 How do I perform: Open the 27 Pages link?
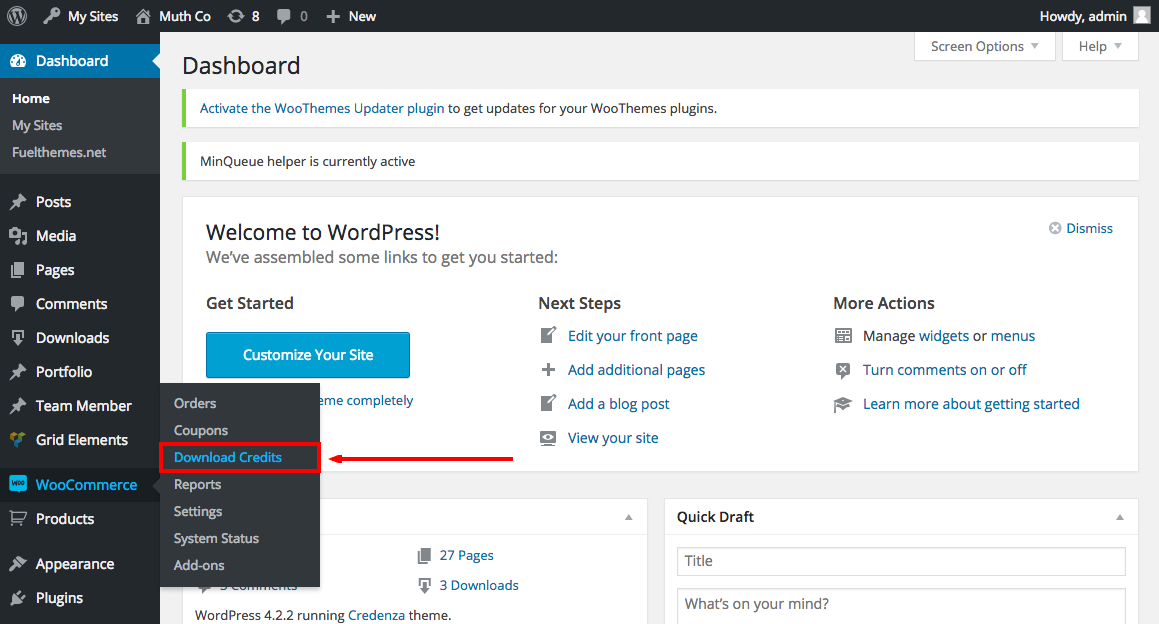click(466, 555)
